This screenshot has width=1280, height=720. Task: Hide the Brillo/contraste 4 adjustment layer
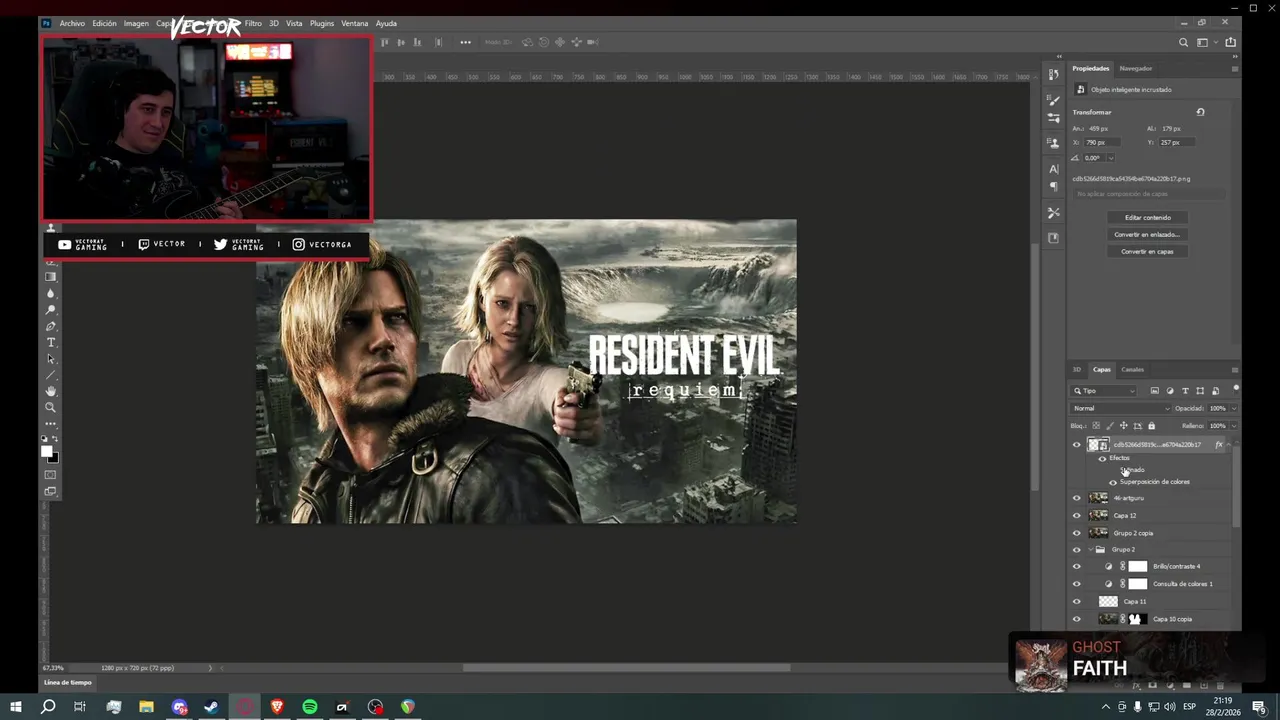1076,566
